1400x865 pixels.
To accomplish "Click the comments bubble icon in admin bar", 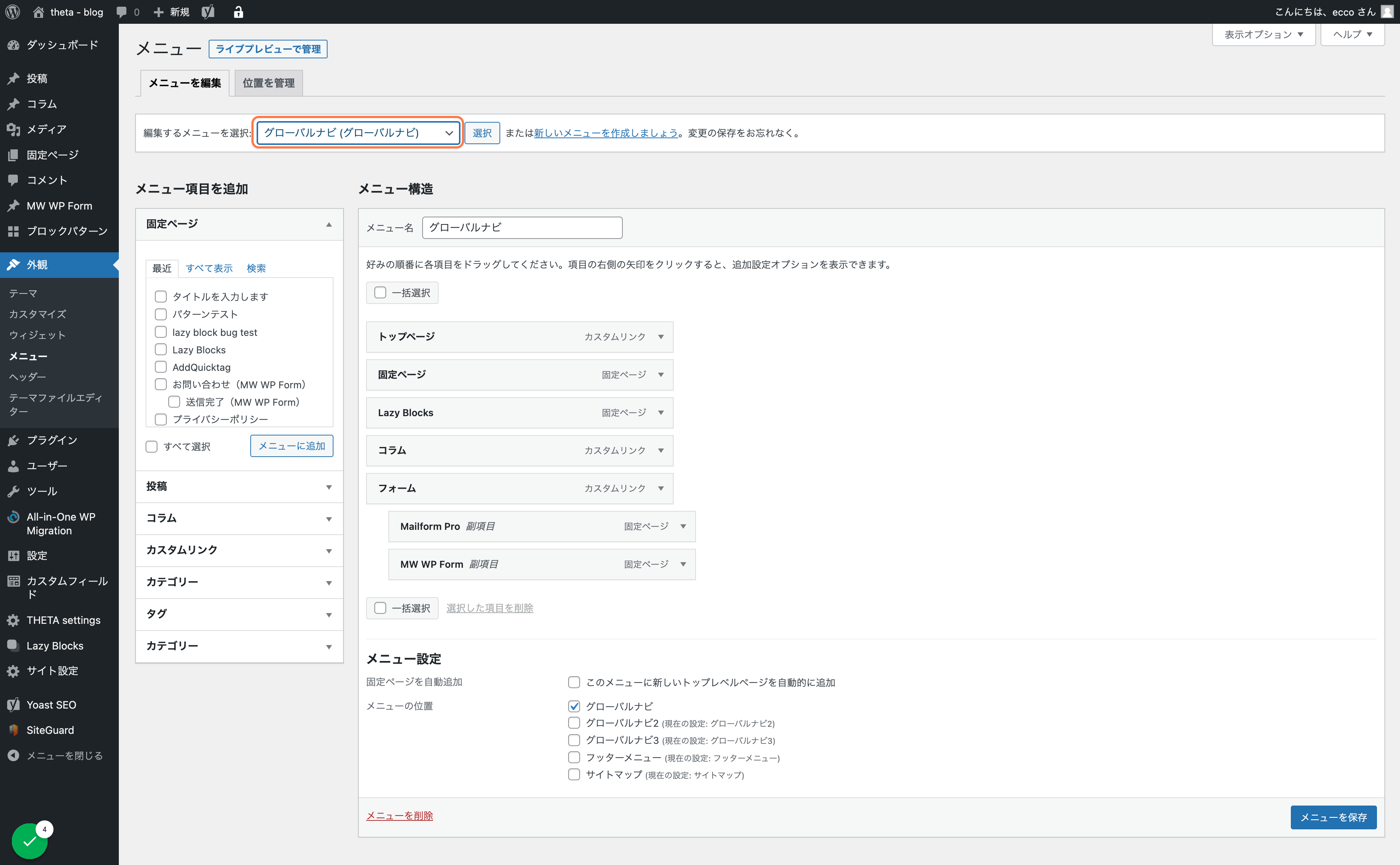I will [x=121, y=12].
